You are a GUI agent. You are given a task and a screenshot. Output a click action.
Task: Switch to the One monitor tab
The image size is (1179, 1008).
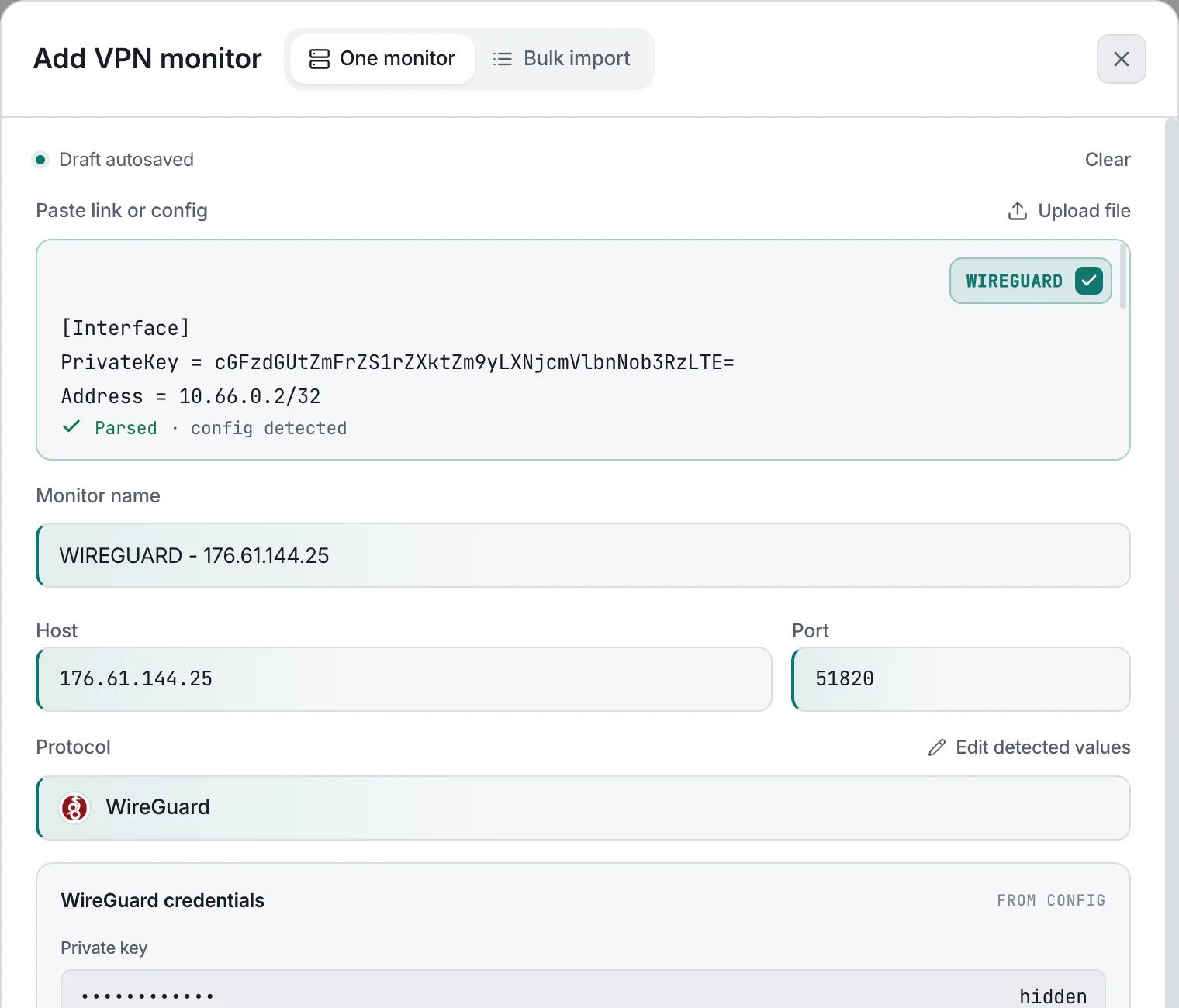pos(382,59)
